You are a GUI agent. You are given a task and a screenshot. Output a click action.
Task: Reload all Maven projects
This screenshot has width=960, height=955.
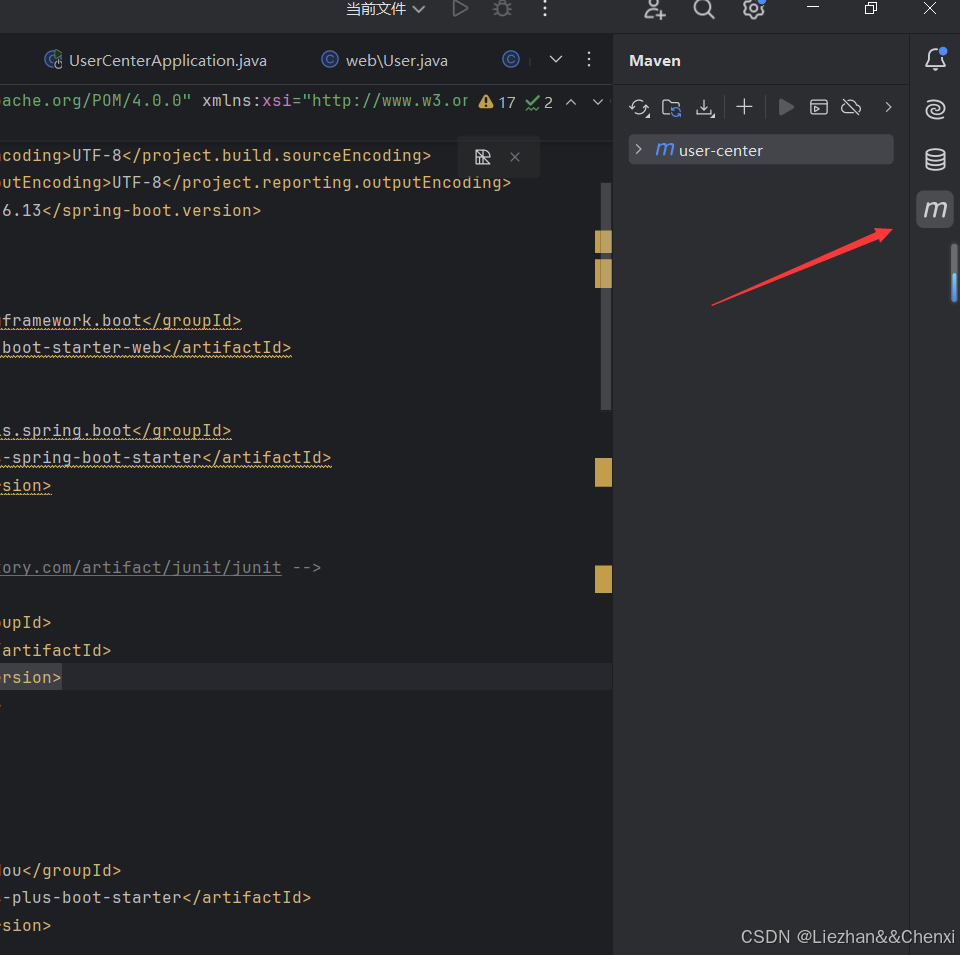[639, 108]
